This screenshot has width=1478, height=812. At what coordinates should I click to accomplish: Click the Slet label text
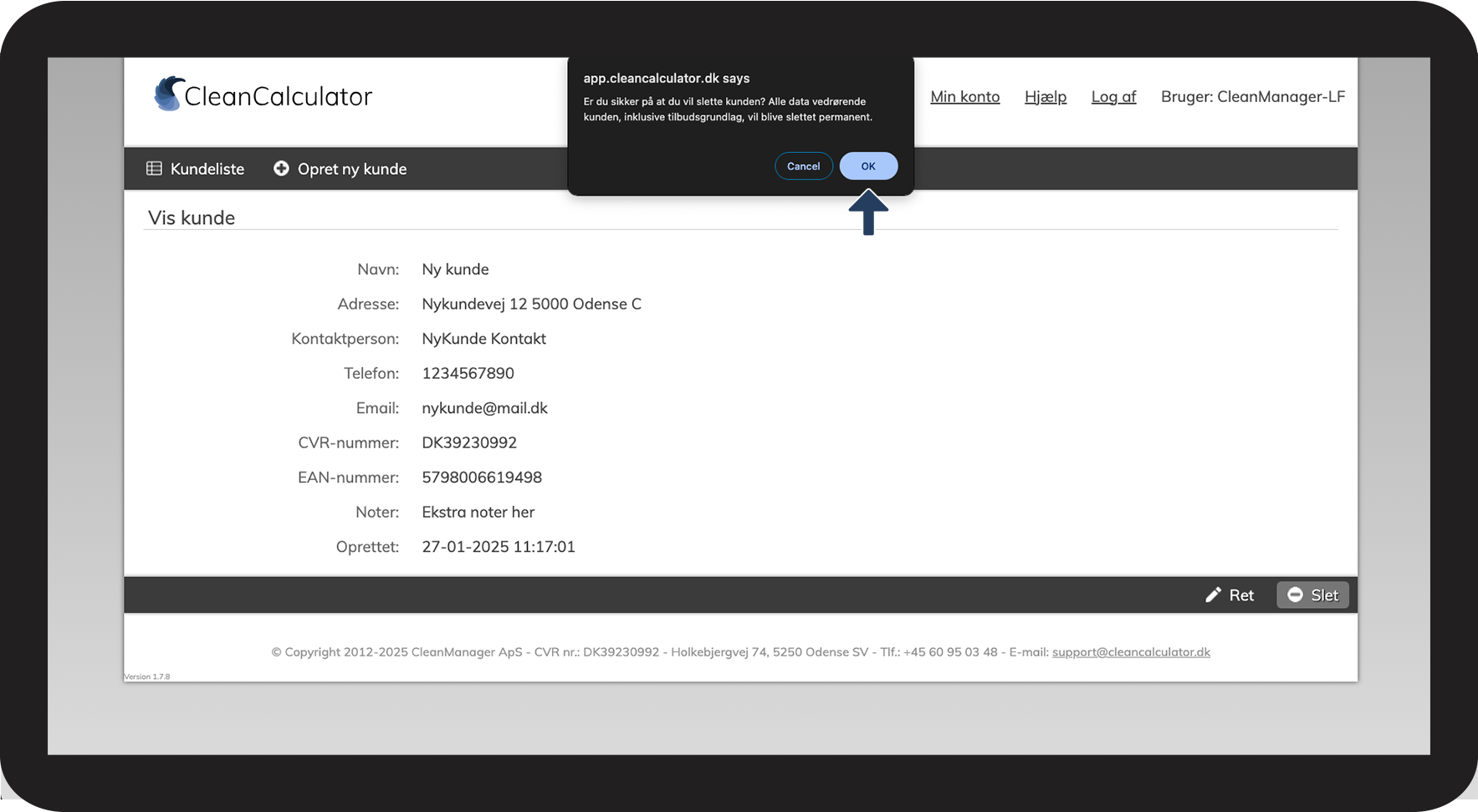coord(1324,595)
